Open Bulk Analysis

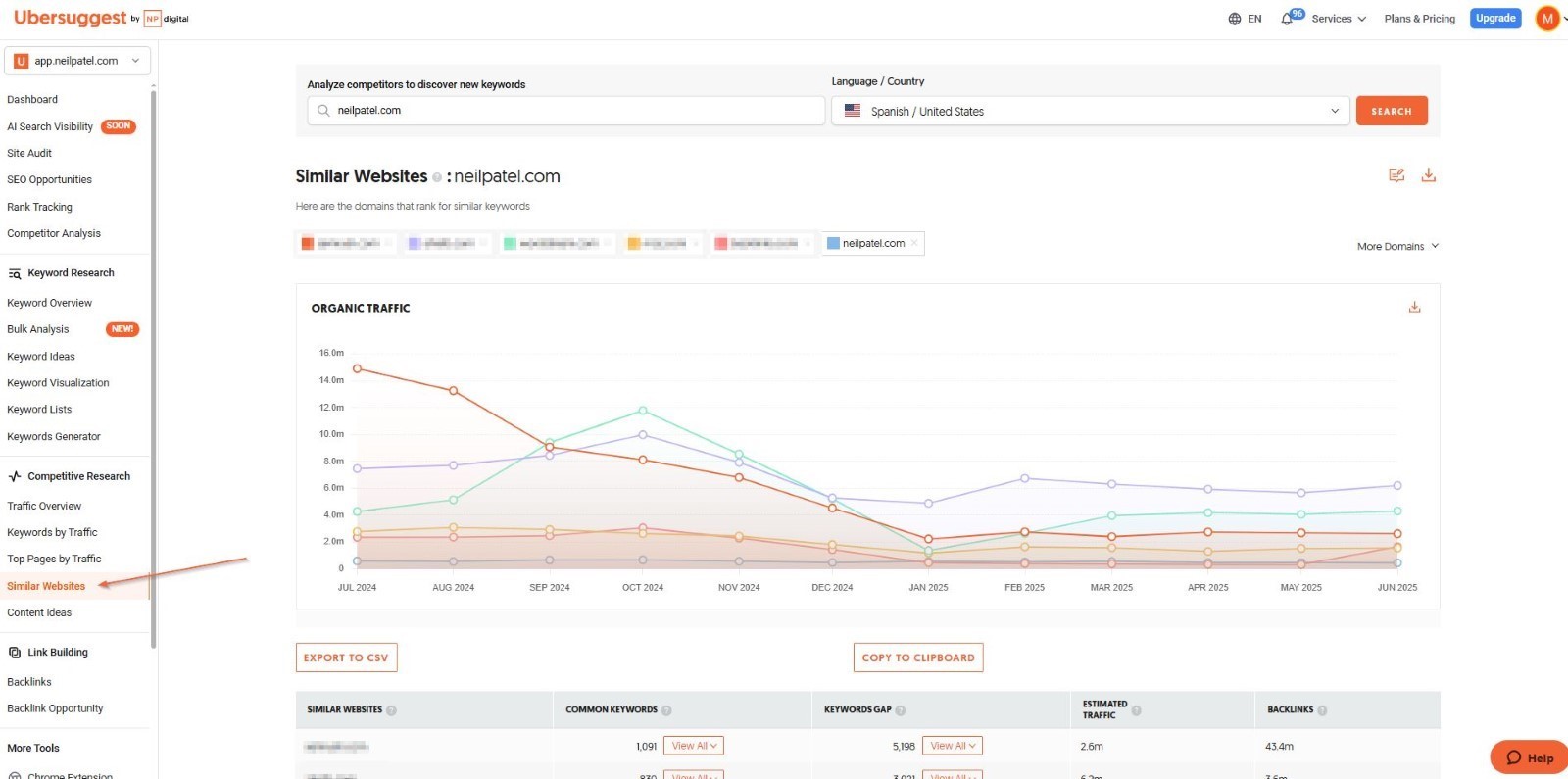tap(38, 329)
